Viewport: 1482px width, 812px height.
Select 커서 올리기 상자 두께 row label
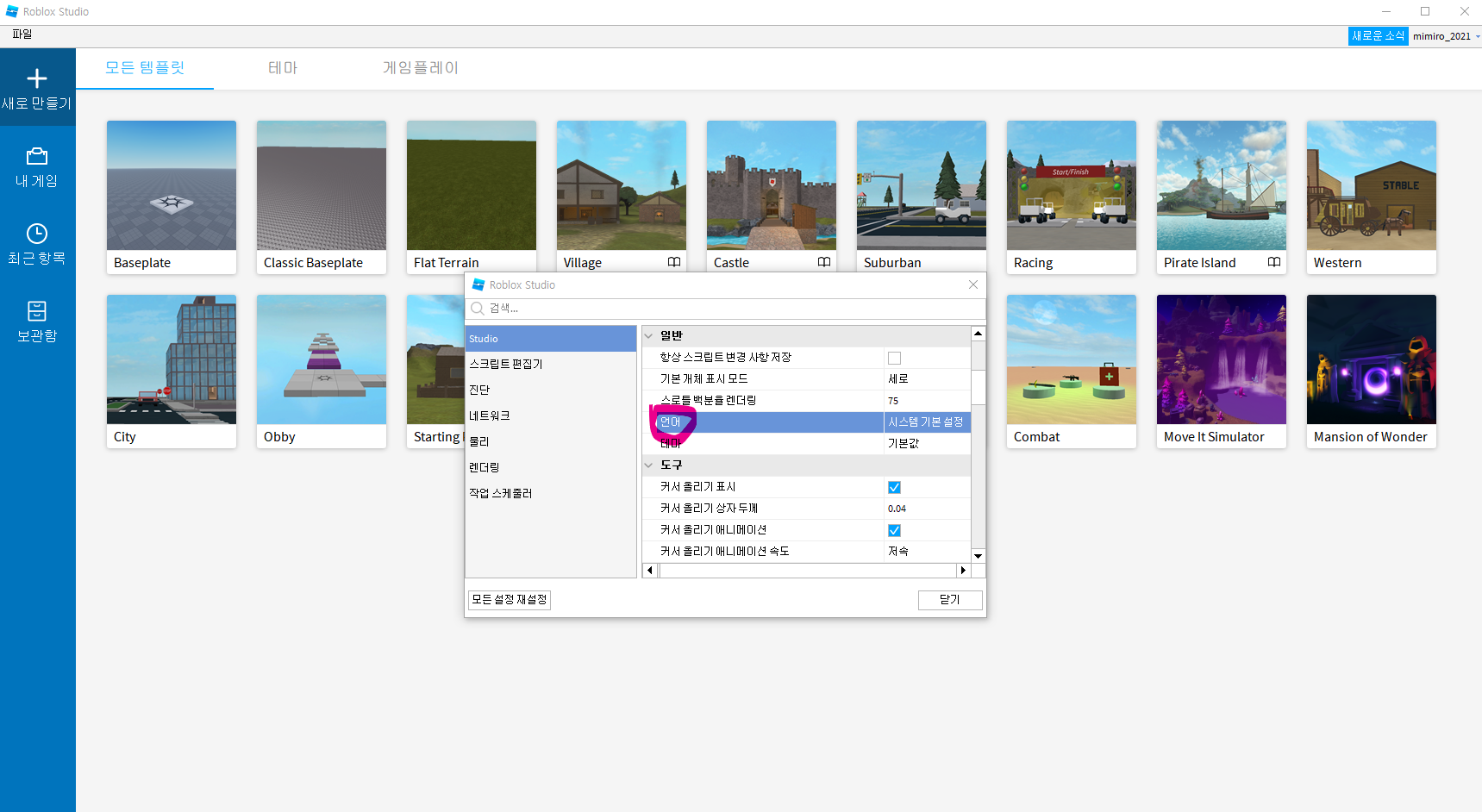[709, 509]
